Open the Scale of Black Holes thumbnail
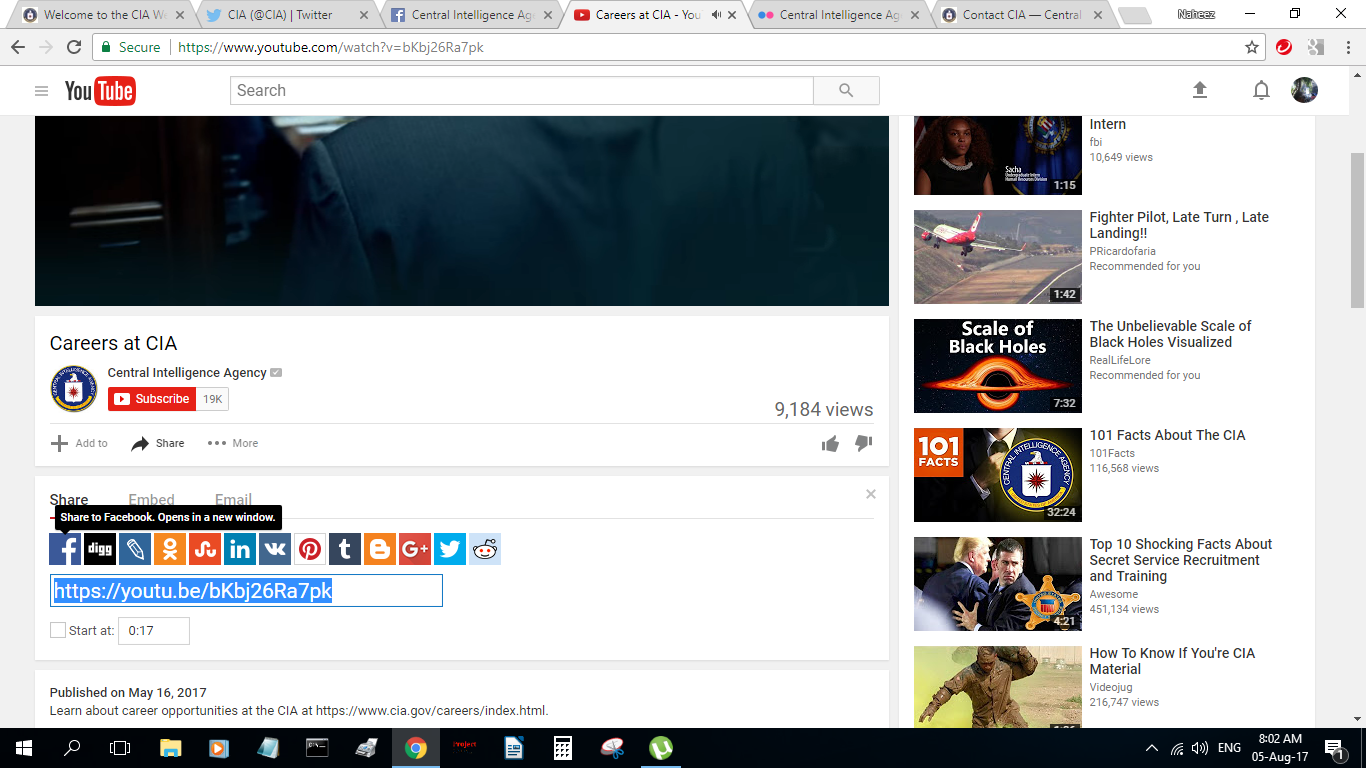This screenshot has width=1366, height=768. pyautogui.click(x=998, y=366)
